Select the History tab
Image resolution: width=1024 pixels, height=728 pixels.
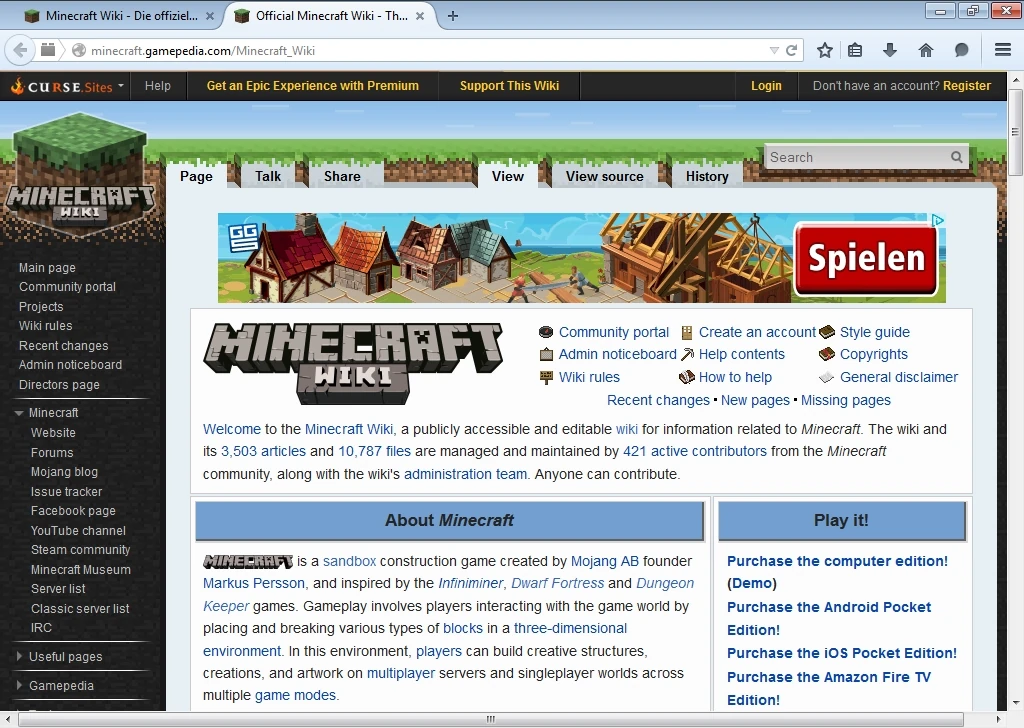tap(707, 176)
